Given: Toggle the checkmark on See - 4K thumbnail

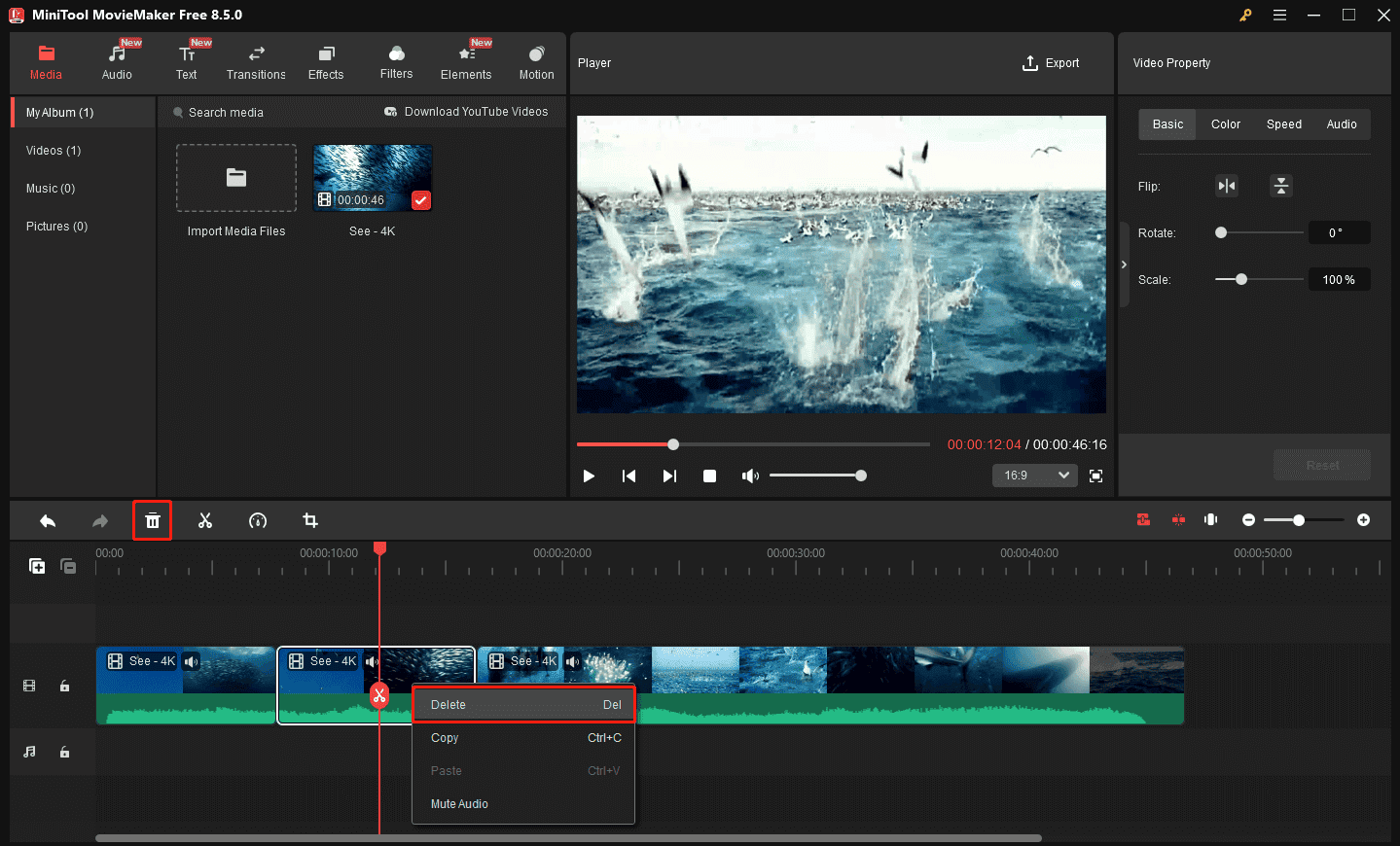Looking at the screenshot, I should (421, 200).
